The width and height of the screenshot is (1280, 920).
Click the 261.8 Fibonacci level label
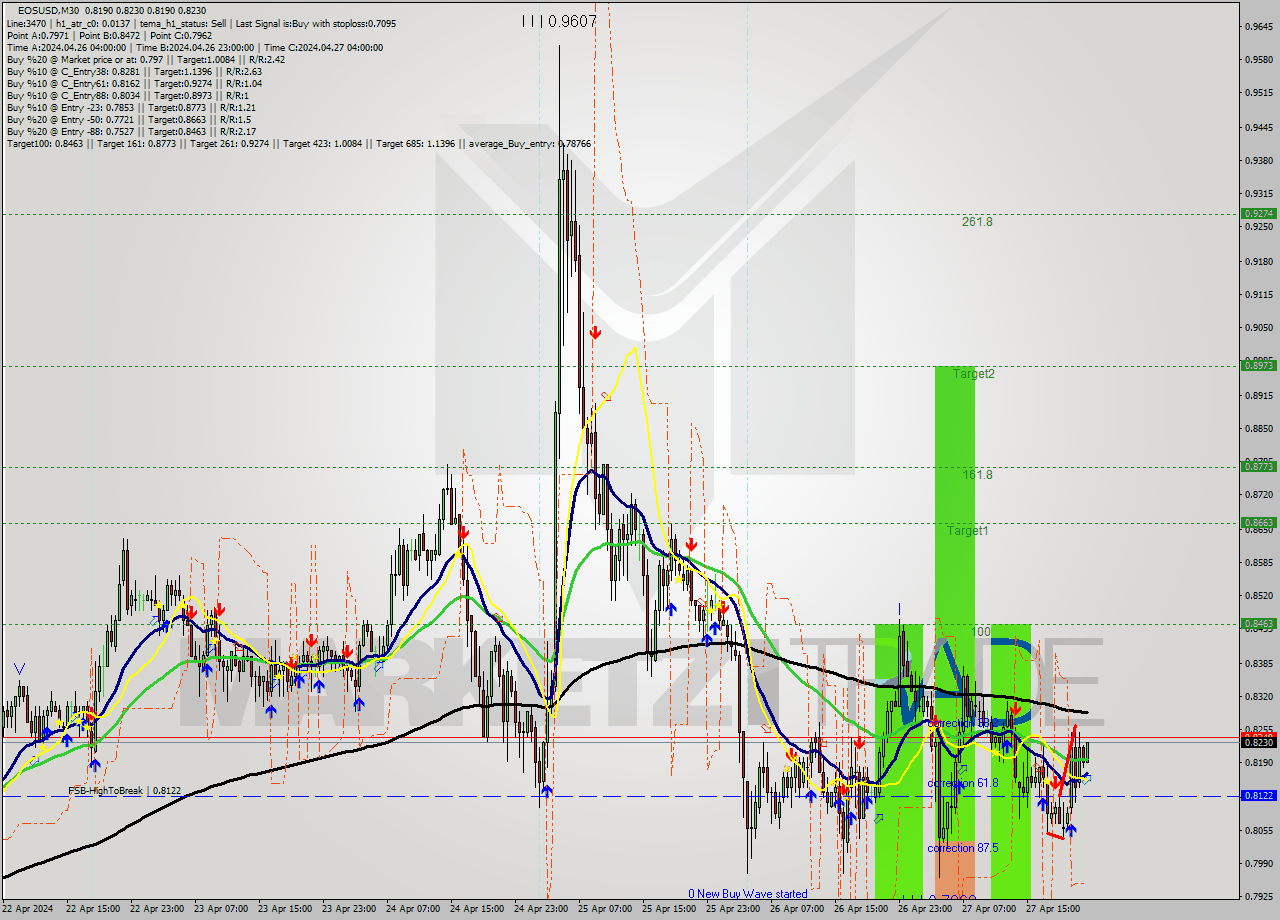977,222
